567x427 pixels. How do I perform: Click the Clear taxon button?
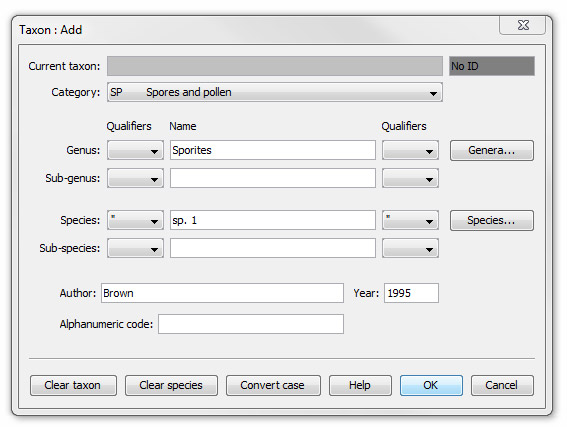point(73,385)
